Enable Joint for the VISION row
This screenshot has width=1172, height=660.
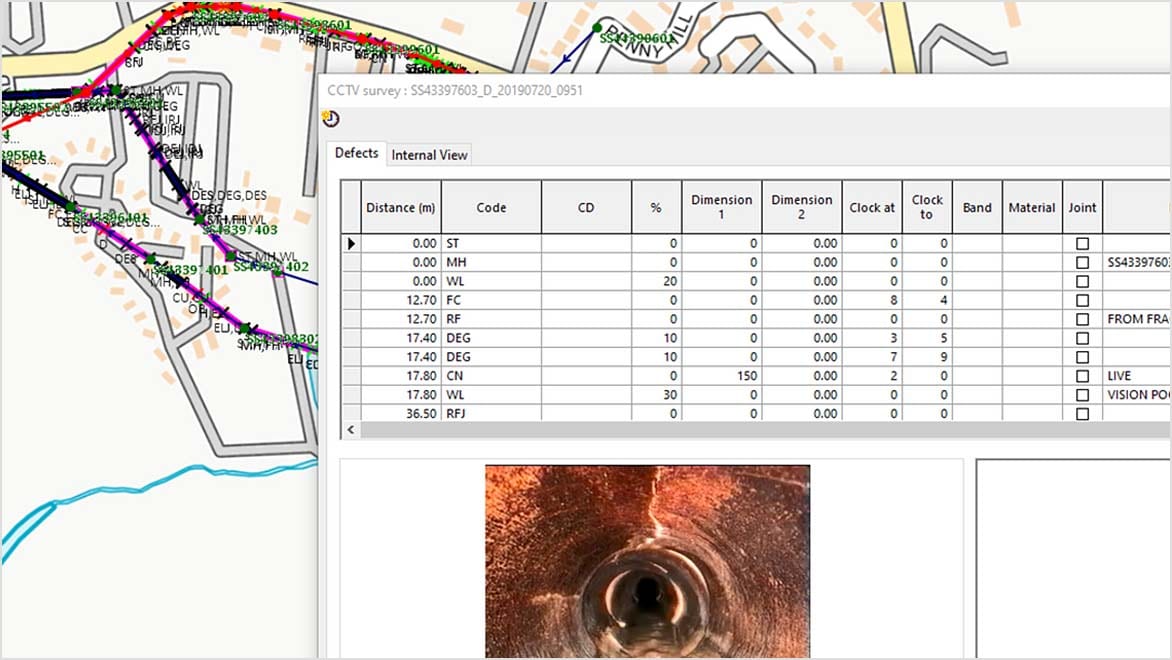1082,395
